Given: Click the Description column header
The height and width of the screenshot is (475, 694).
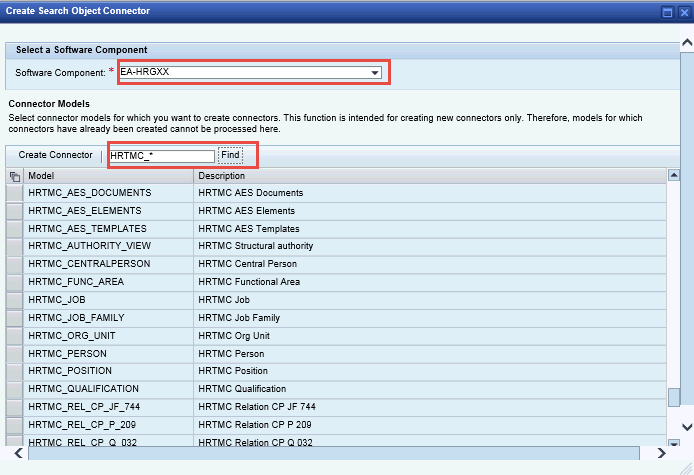Looking at the screenshot, I should [430, 176].
